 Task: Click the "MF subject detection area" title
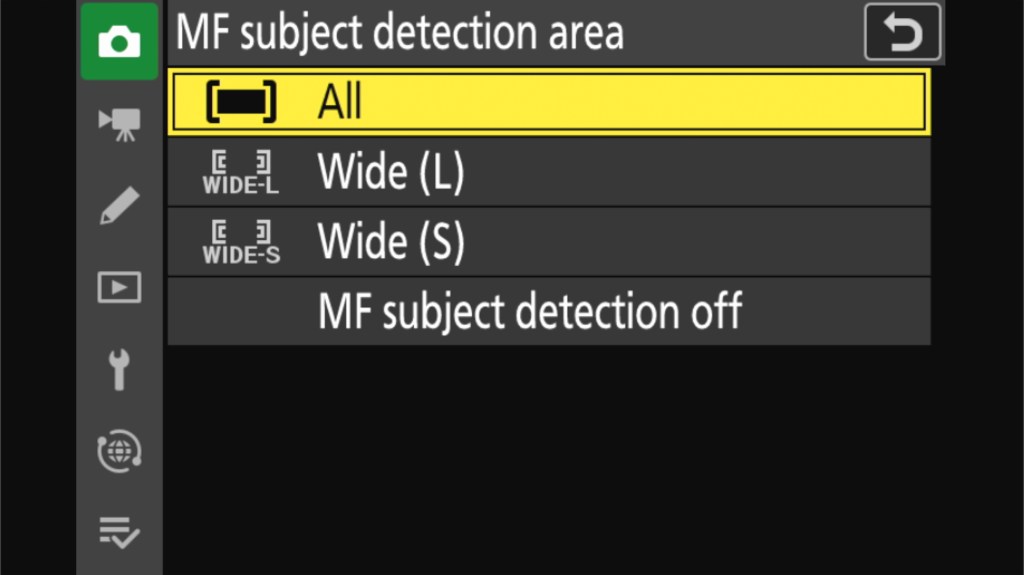point(400,32)
